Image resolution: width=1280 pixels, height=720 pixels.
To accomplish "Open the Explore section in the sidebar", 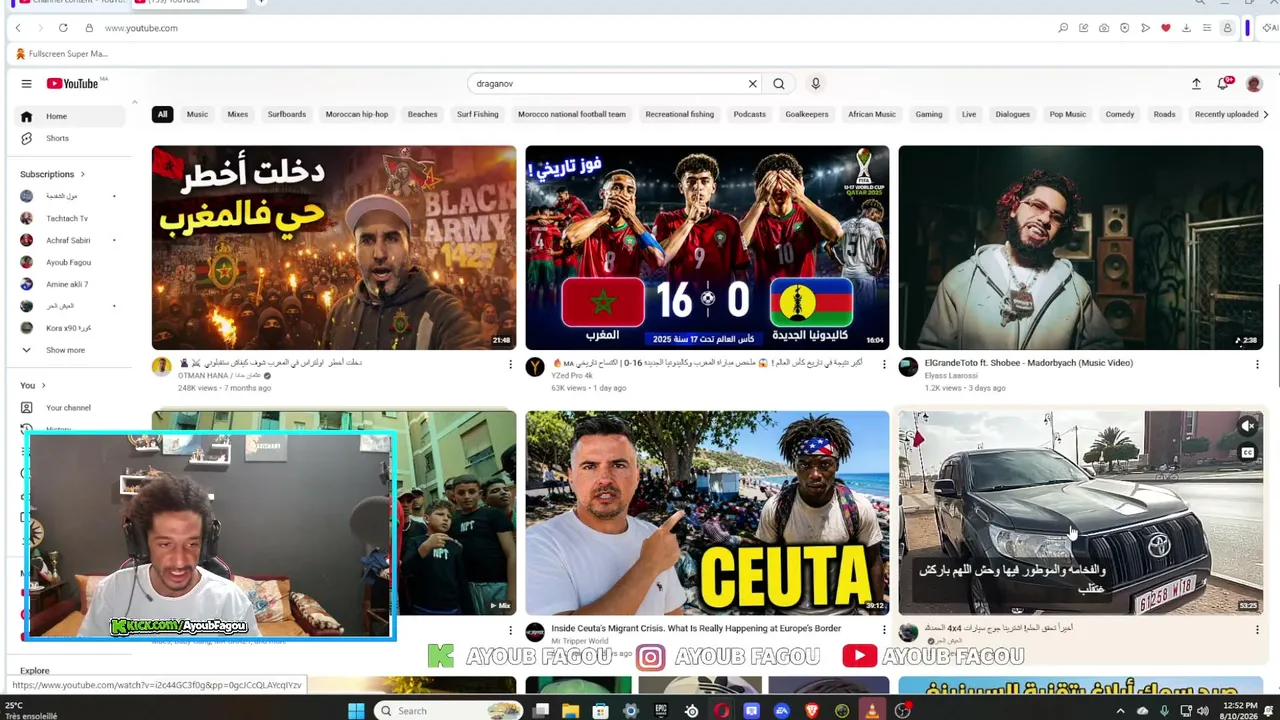I will 35,671.
